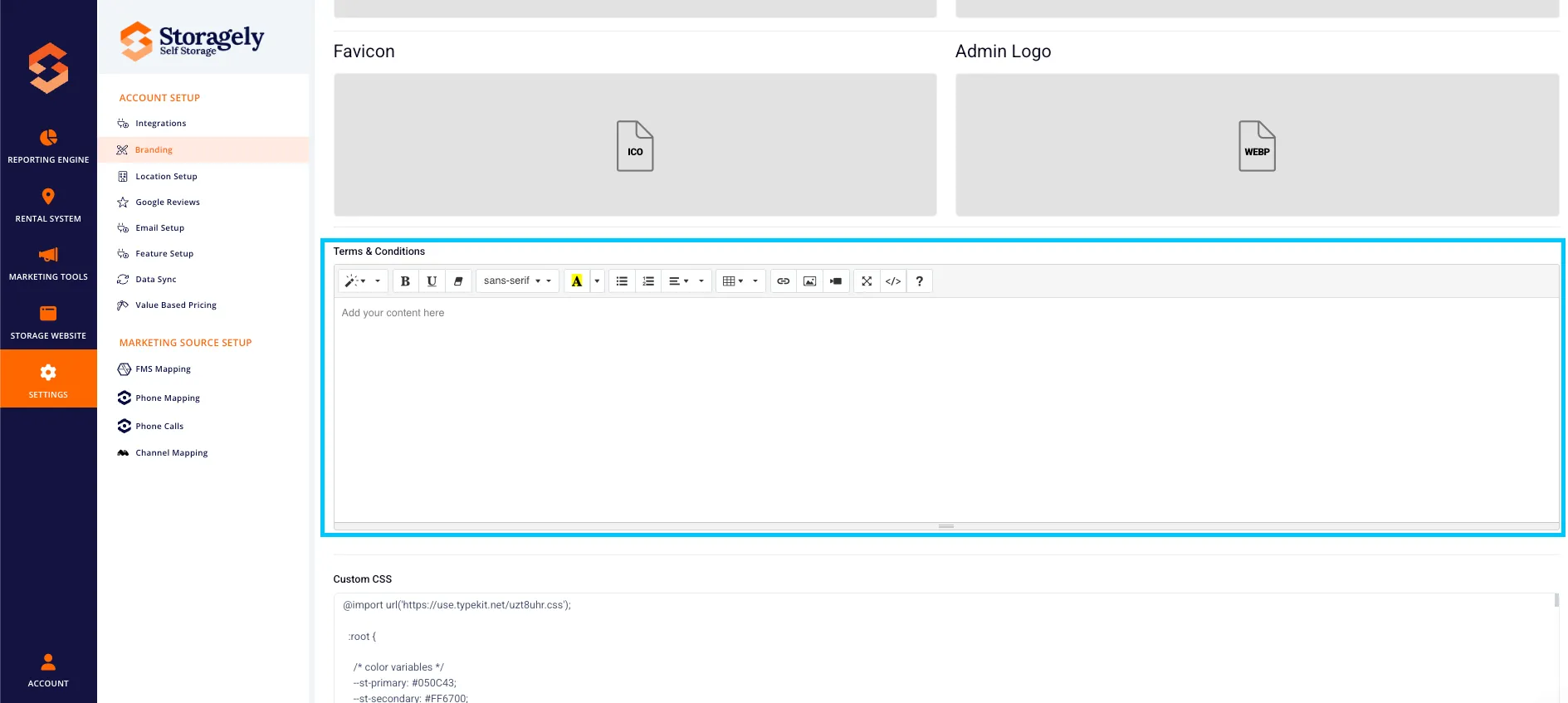This screenshot has height=703, width=1568.
Task: Expand the paragraph alignment dropdown
Action: (686, 281)
